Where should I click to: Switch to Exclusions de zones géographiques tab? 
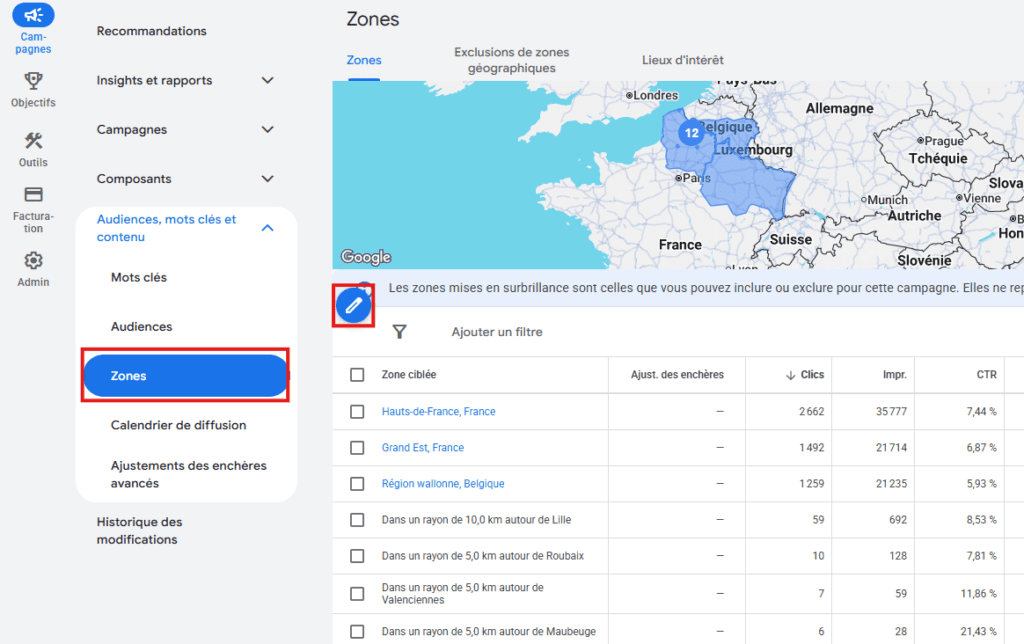point(511,60)
